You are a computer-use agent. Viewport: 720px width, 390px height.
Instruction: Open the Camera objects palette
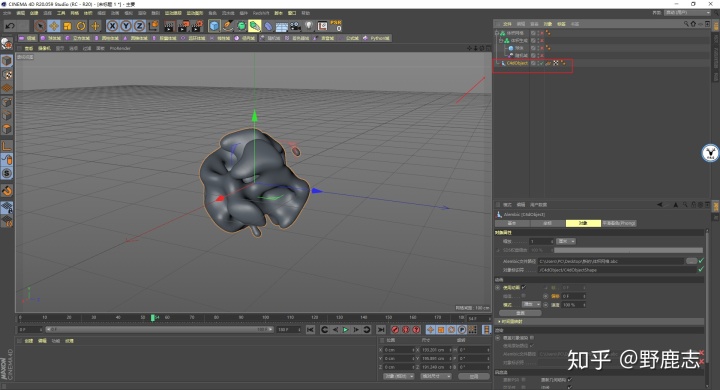pyautogui.click(x=295, y=26)
